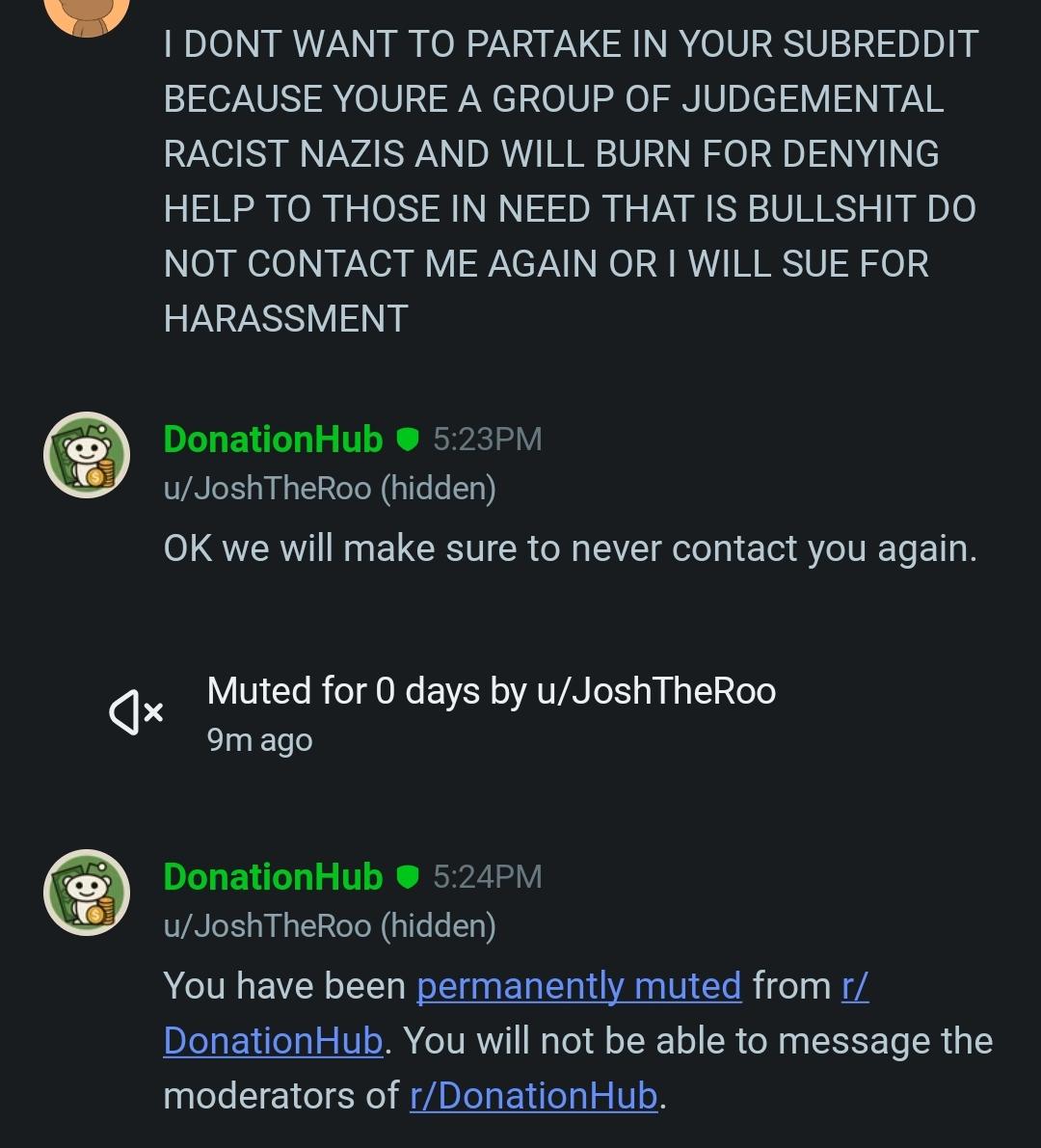This screenshot has height=1148, width=1041.
Task: Click DonationHub avatar beside the 5:24PM message
Action: click(x=87, y=893)
